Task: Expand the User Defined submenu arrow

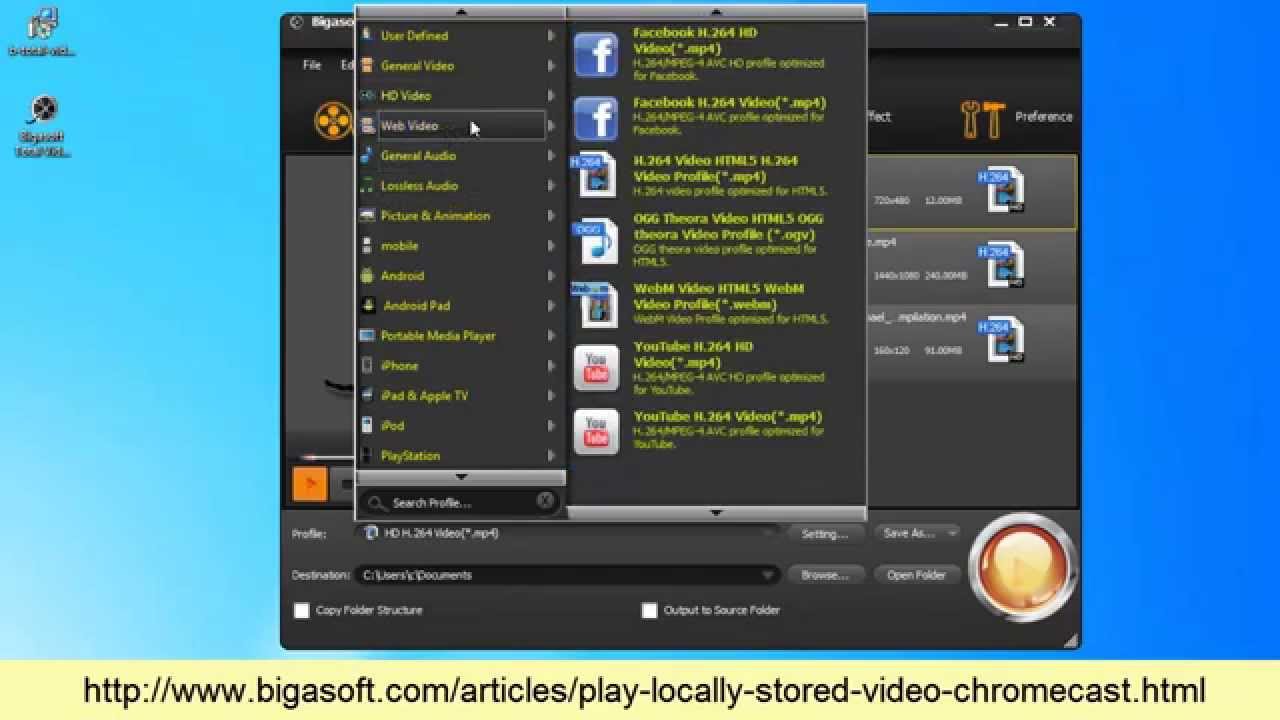Action: pyautogui.click(x=551, y=36)
